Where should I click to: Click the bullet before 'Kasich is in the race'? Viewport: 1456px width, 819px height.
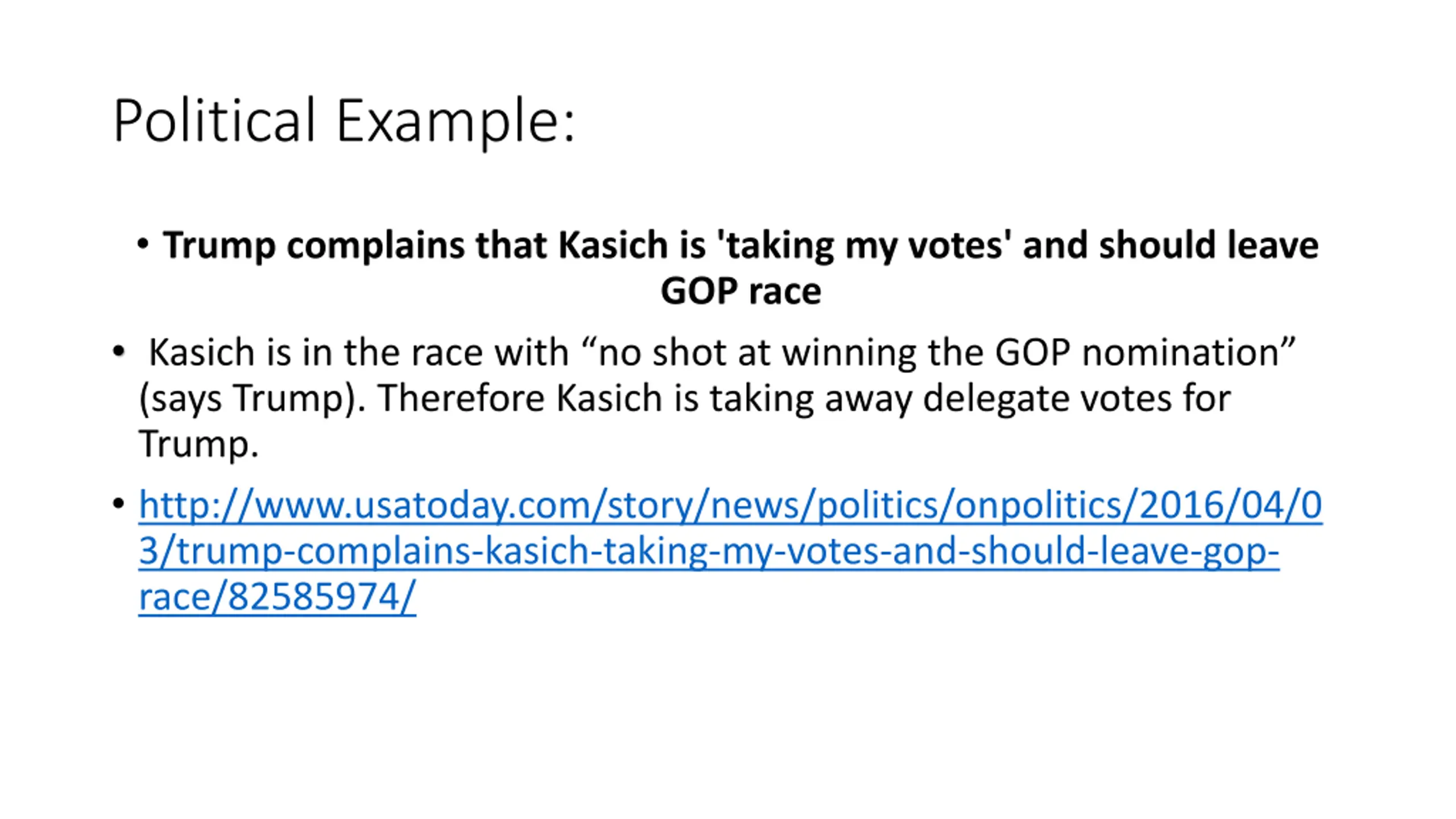click(x=118, y=351)
